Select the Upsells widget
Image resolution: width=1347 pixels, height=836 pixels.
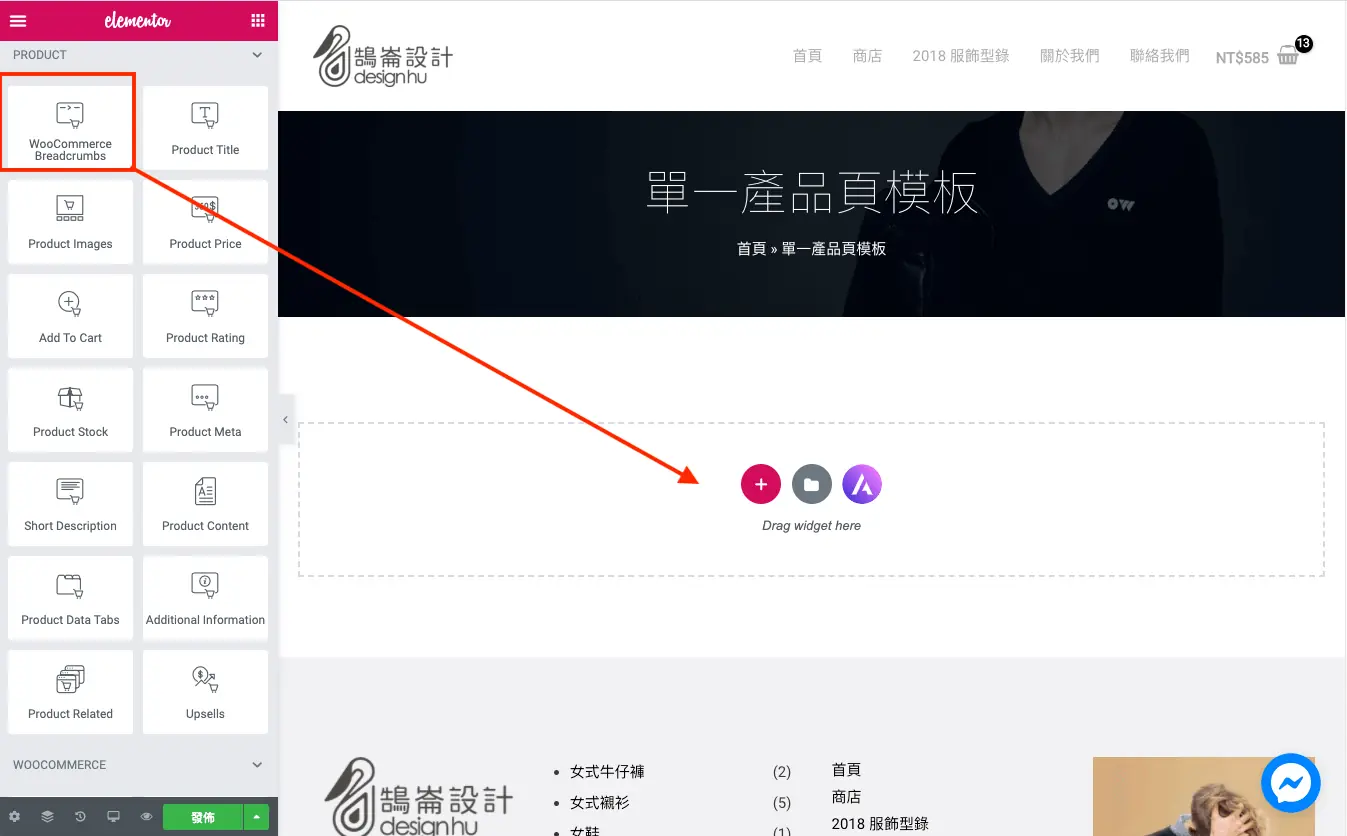(205, 692)
